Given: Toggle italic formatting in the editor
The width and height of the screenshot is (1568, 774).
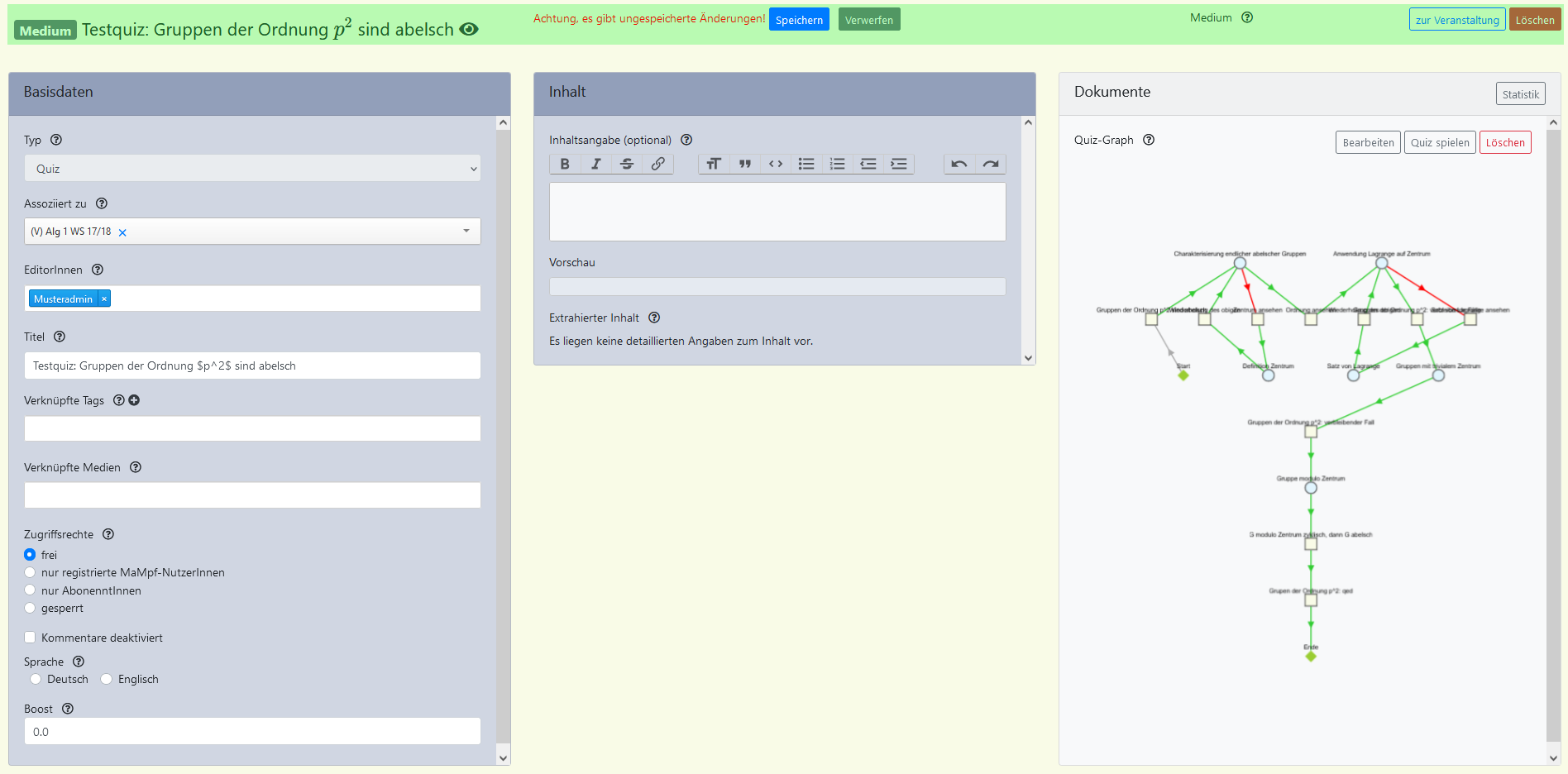Looking at the screenshot, I should pyautogui.click(x=595, y=164).
